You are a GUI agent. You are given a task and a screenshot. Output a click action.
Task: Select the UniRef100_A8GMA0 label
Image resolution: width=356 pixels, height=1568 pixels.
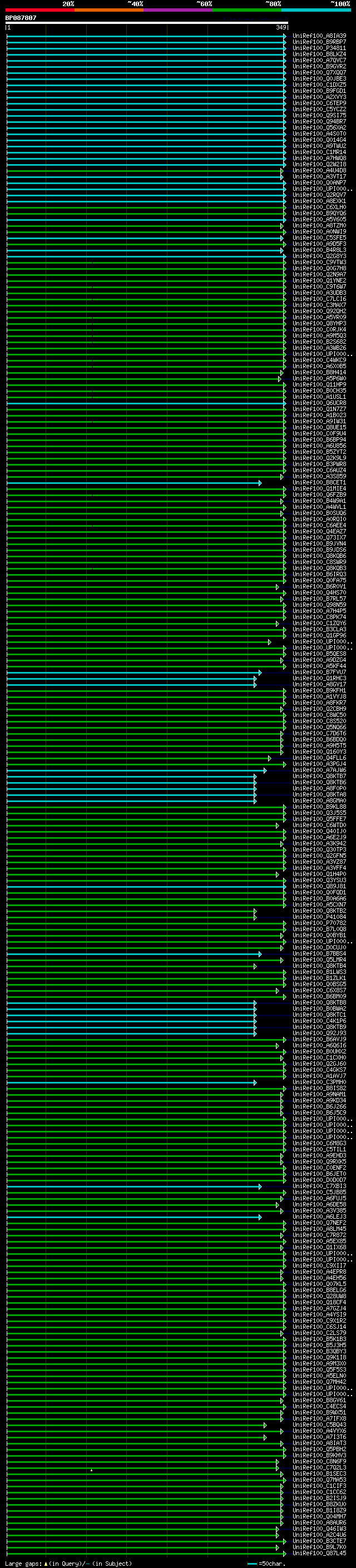pyautogui.click(x=319, y=800)
